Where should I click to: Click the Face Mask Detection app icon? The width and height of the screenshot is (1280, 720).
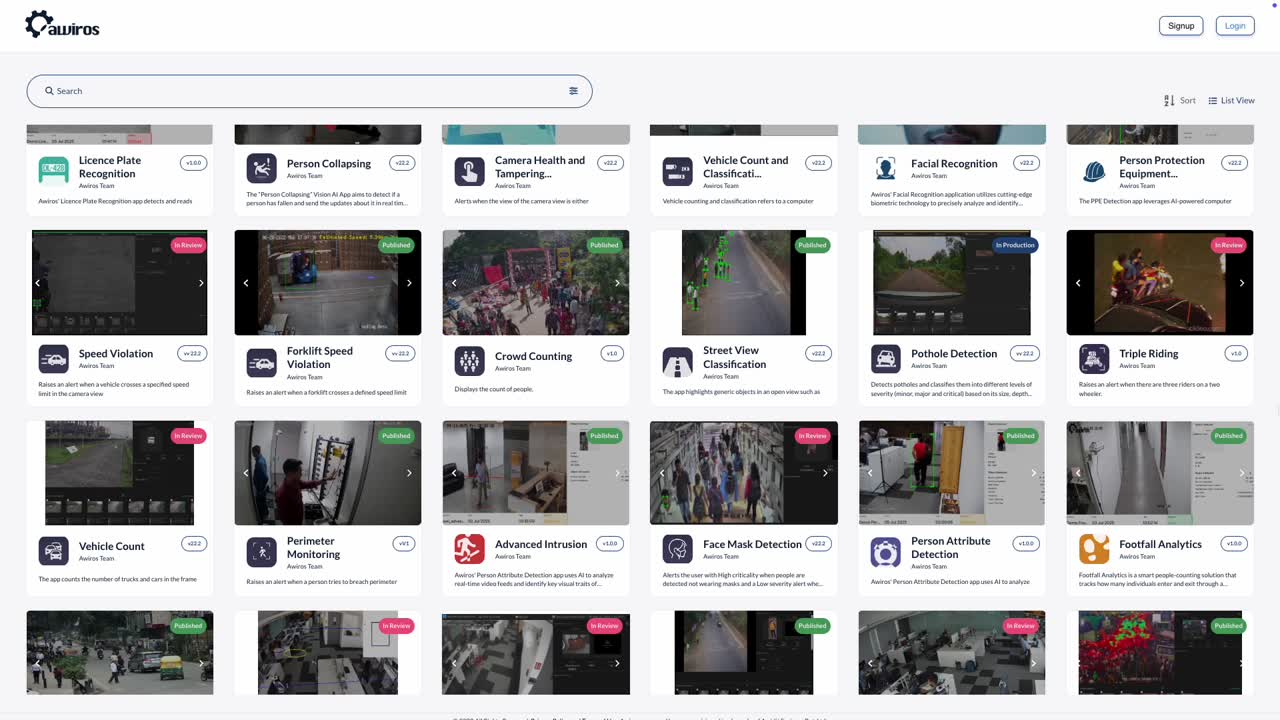tap(677, 549)
